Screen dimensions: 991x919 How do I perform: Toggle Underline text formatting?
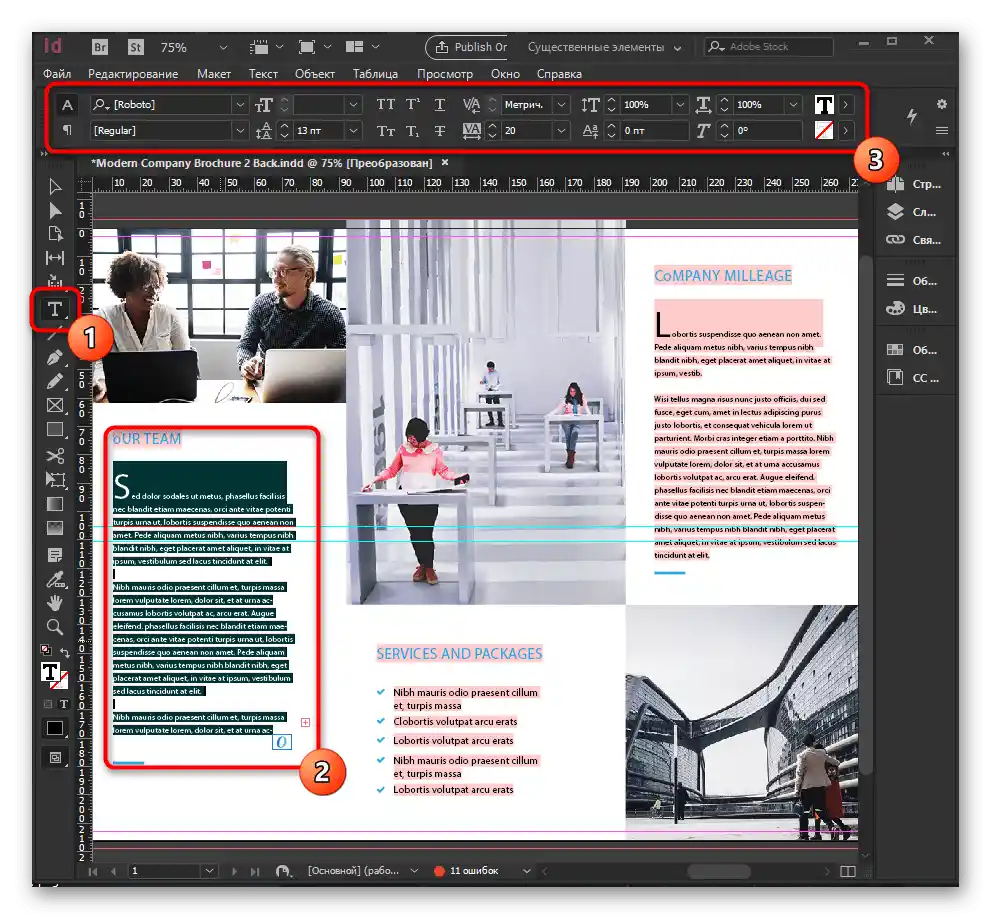(439, 105)
